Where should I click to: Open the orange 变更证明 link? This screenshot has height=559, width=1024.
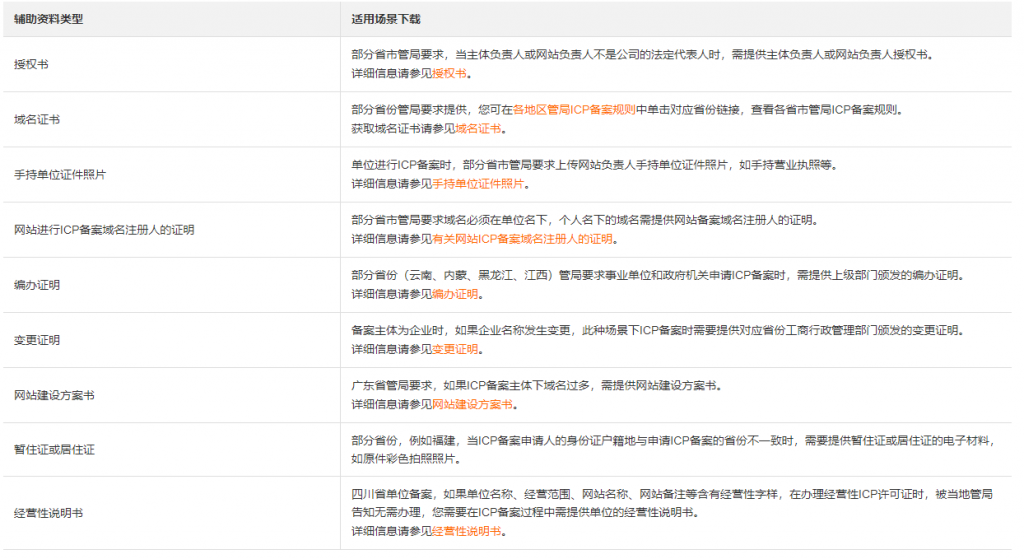coord(455,349)
